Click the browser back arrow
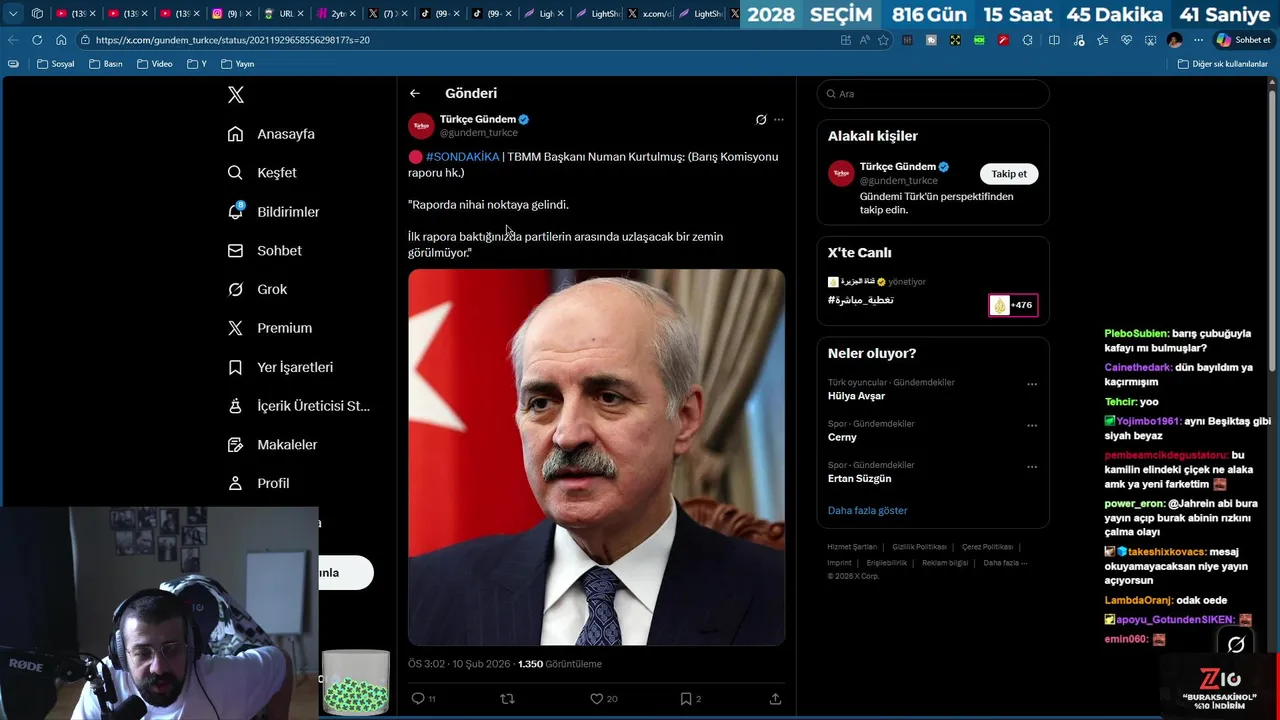Viewport: 1280px width, 720px height. tap(13, 40)
